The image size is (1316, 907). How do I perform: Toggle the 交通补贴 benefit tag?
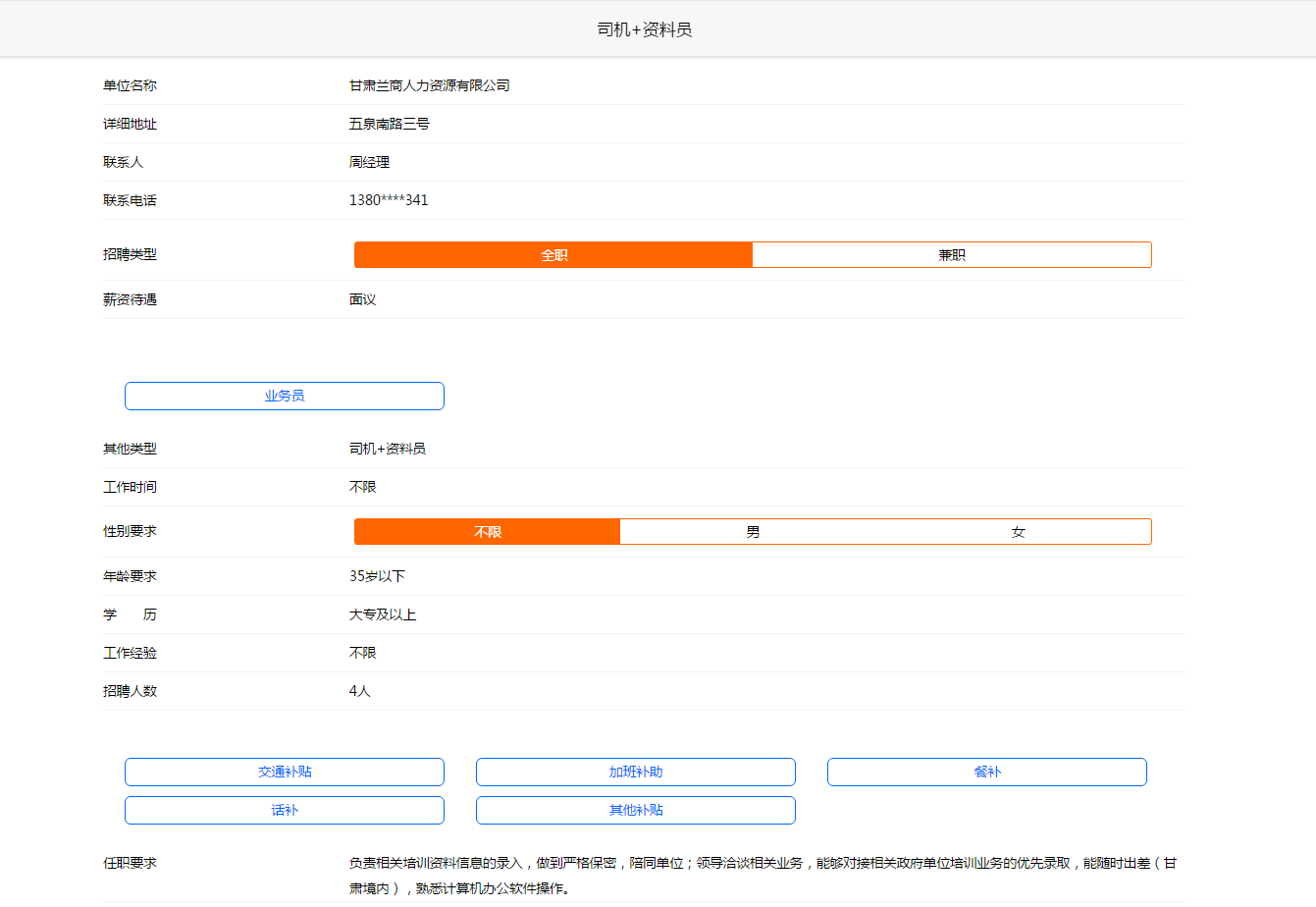tap(285, 772)
